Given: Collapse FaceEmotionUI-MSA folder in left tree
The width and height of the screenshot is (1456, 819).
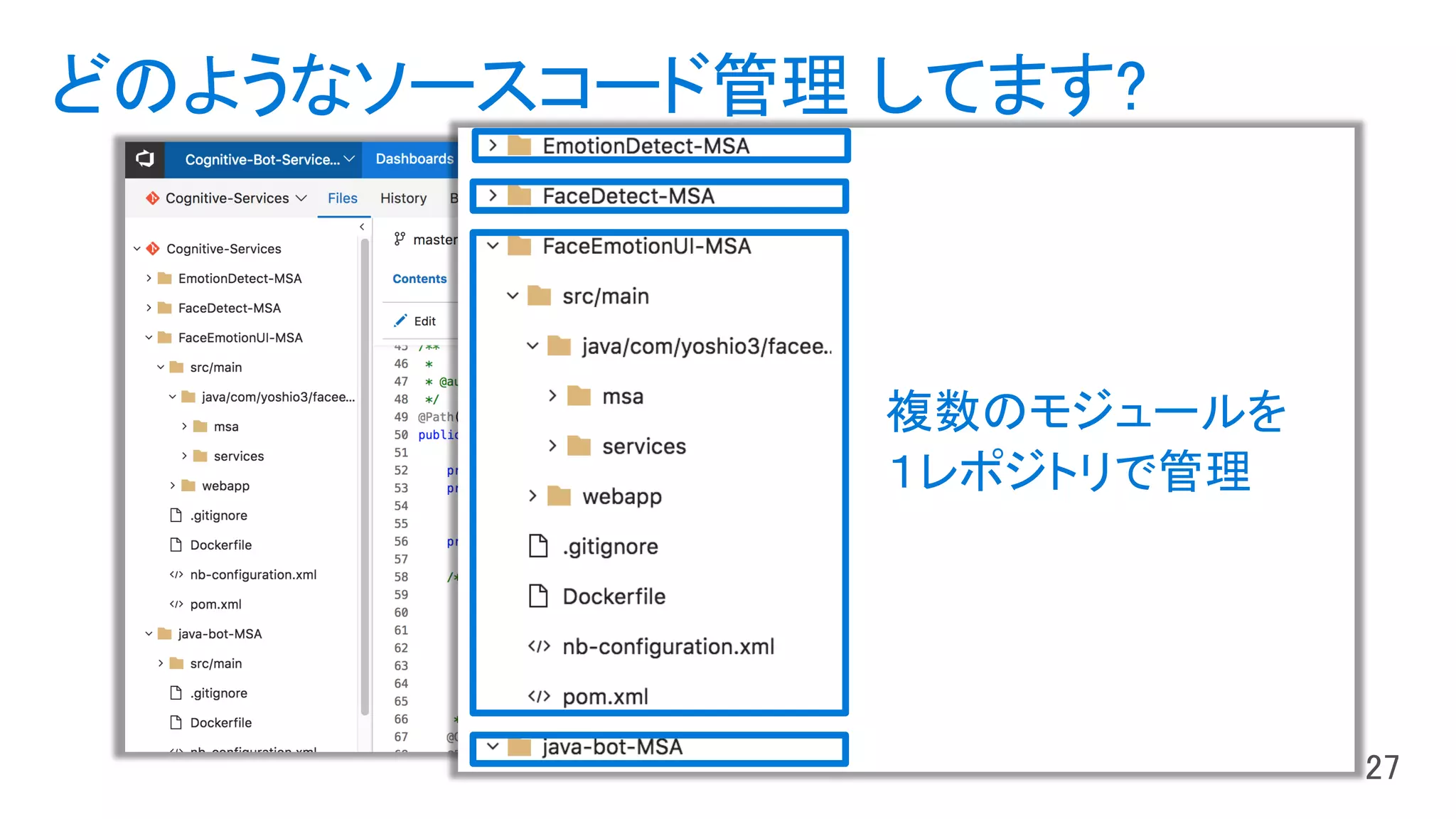Looking at the screenshot, I should point(149,338).
